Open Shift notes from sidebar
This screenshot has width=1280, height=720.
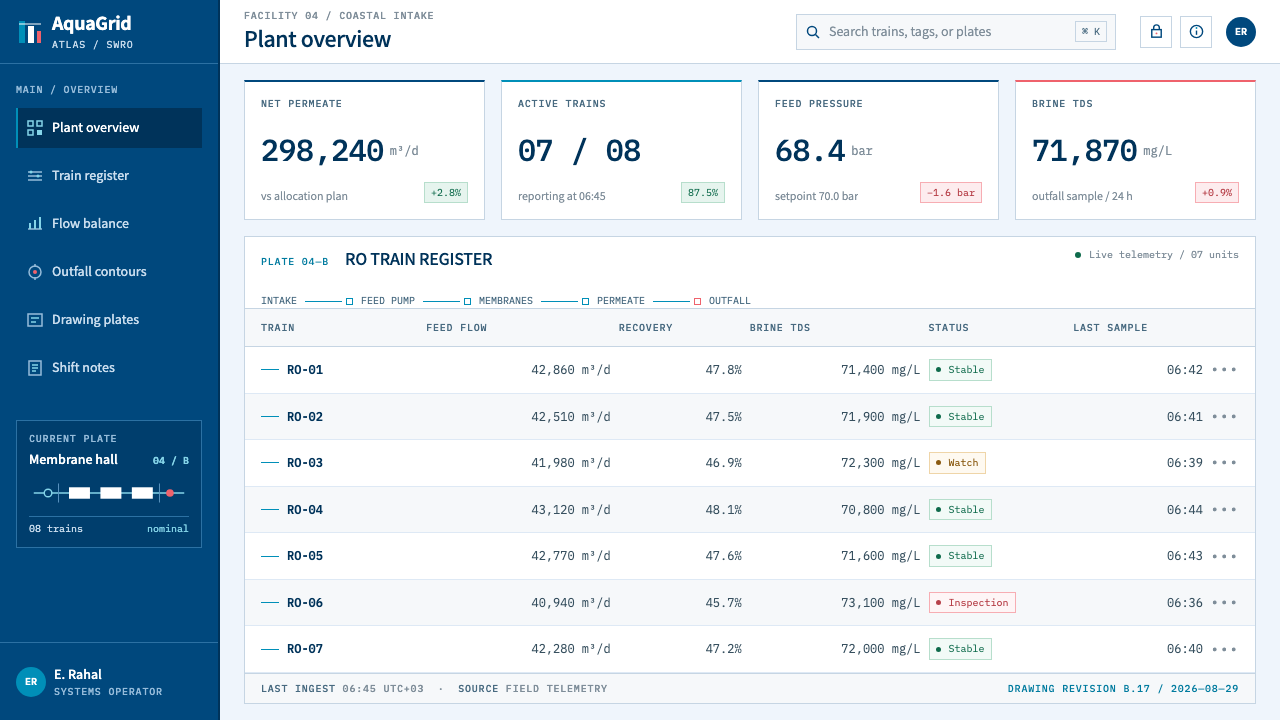pyautogui.click(x=109, y=368)
